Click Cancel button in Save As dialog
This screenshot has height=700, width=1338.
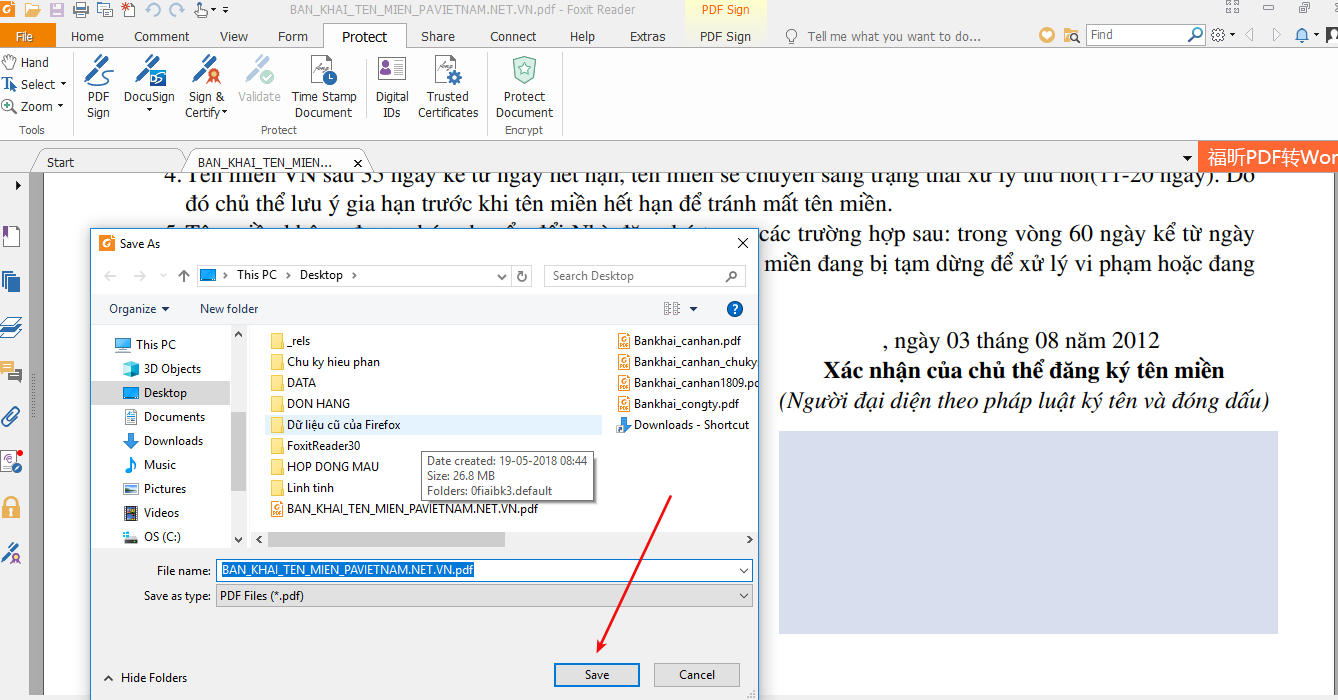pos(697,675)
